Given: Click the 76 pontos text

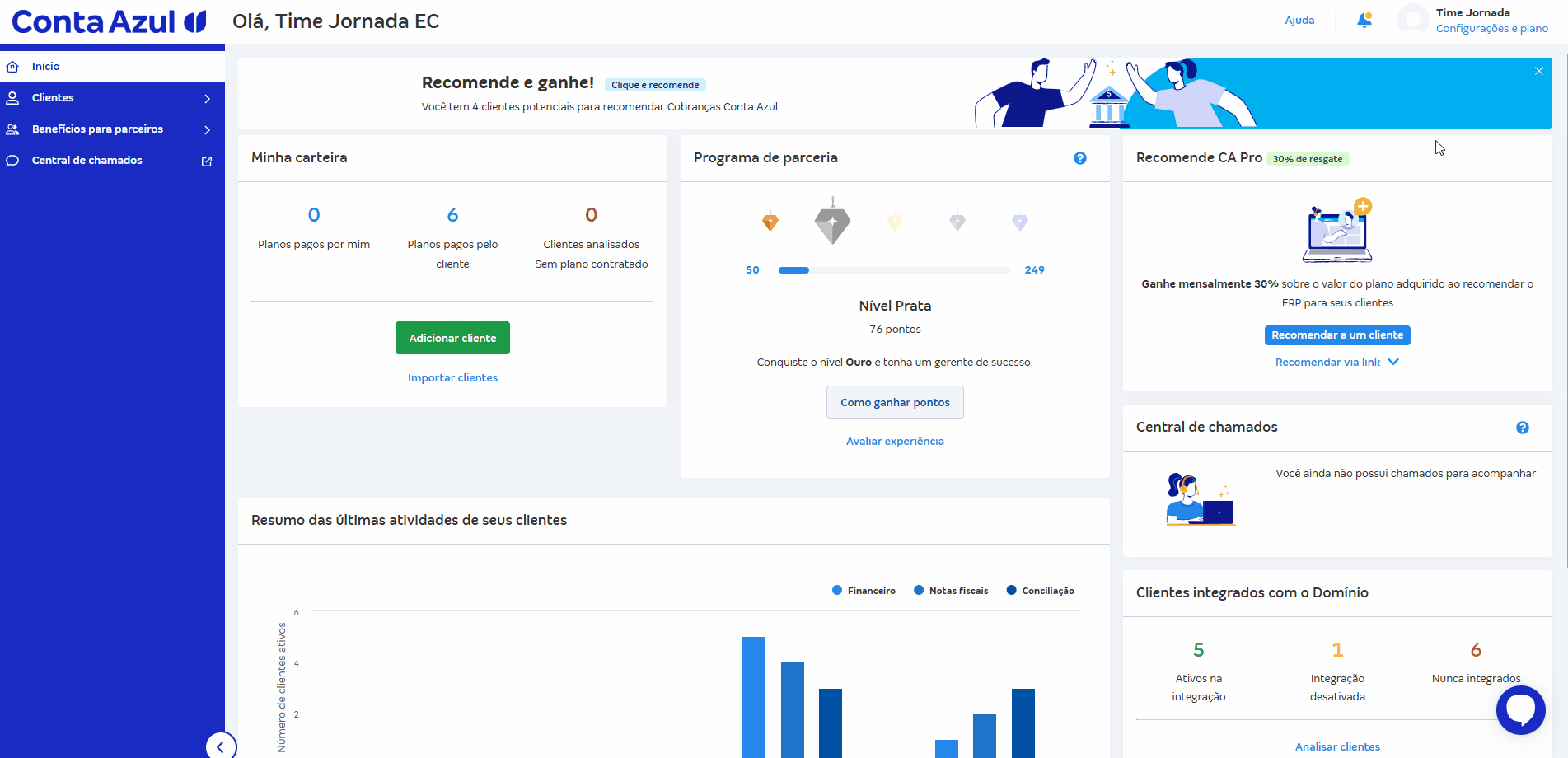Looking at the screenshot, I should (x=895, y=330).
